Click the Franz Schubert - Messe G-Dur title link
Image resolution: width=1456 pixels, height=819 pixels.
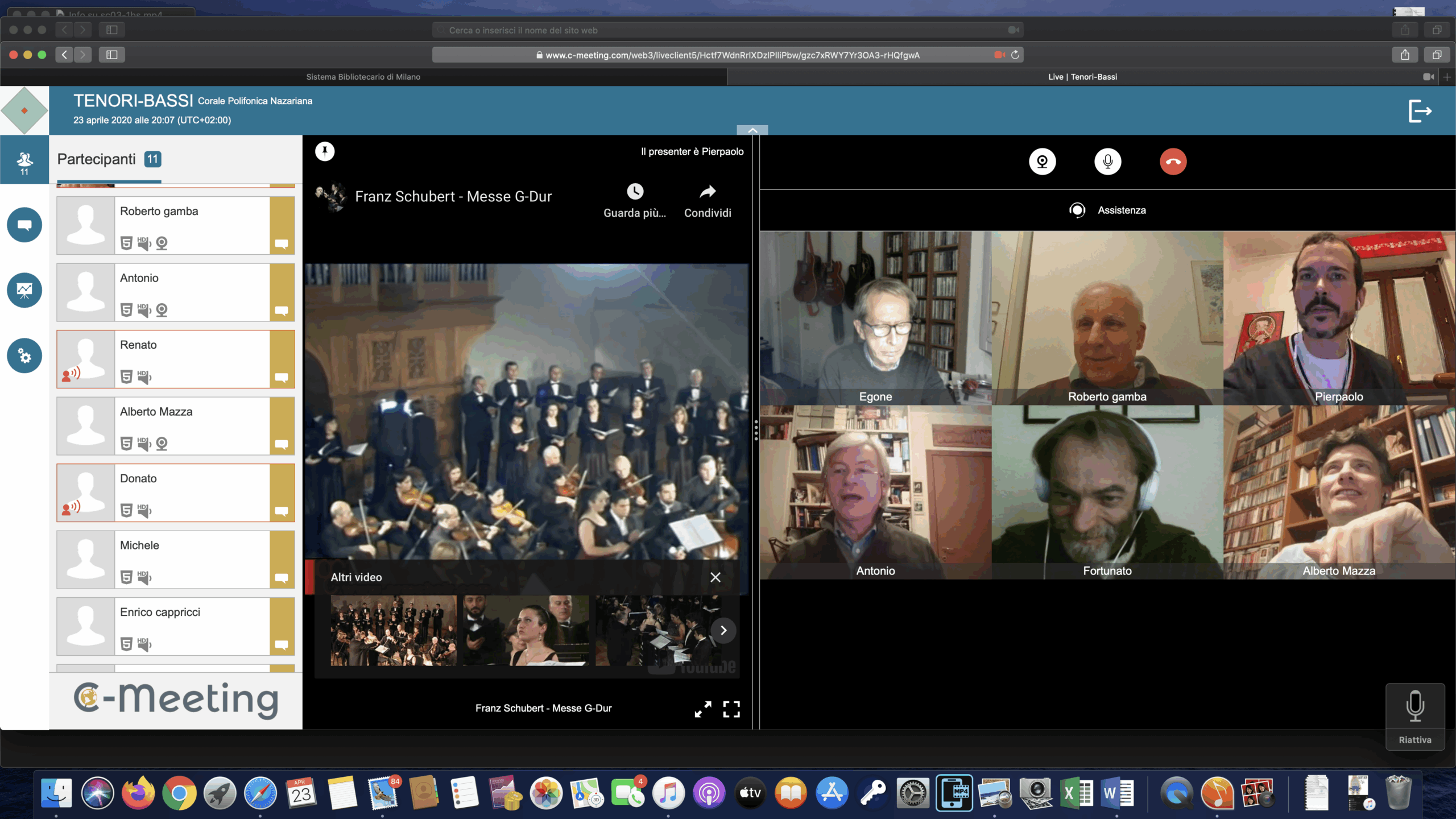[453, 197]
